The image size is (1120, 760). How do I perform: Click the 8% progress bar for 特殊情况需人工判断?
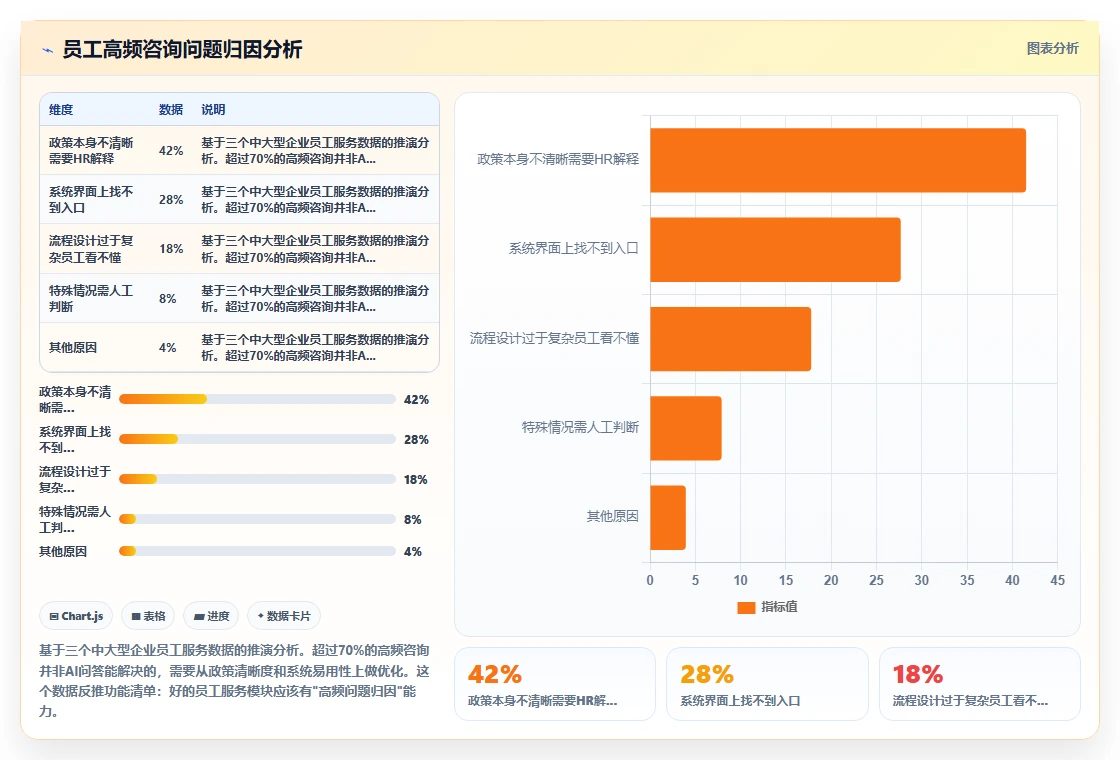pyautogui.click(x=257, y=519)
